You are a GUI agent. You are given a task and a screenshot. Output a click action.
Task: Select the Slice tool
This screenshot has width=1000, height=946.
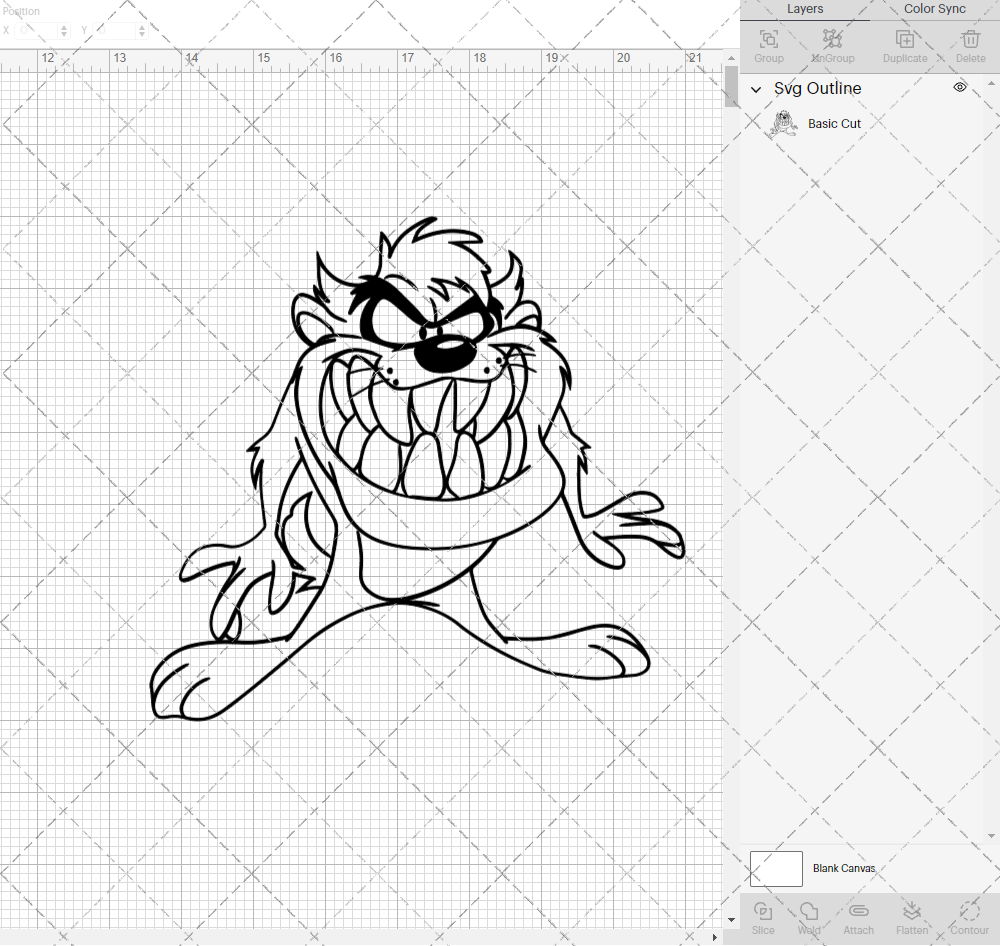click(x=763, y=917)
